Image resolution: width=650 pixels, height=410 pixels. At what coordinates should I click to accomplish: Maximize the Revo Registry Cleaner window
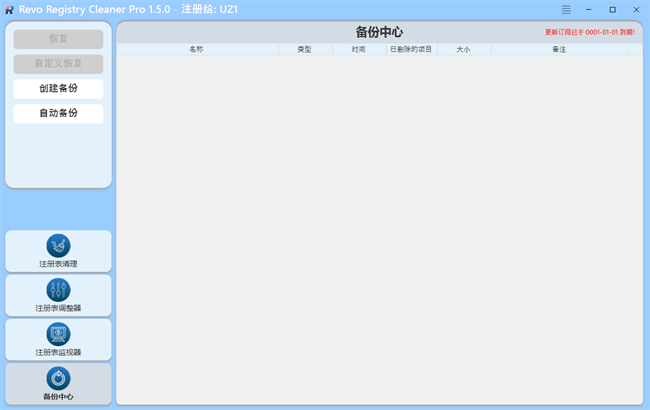[613, 9]
